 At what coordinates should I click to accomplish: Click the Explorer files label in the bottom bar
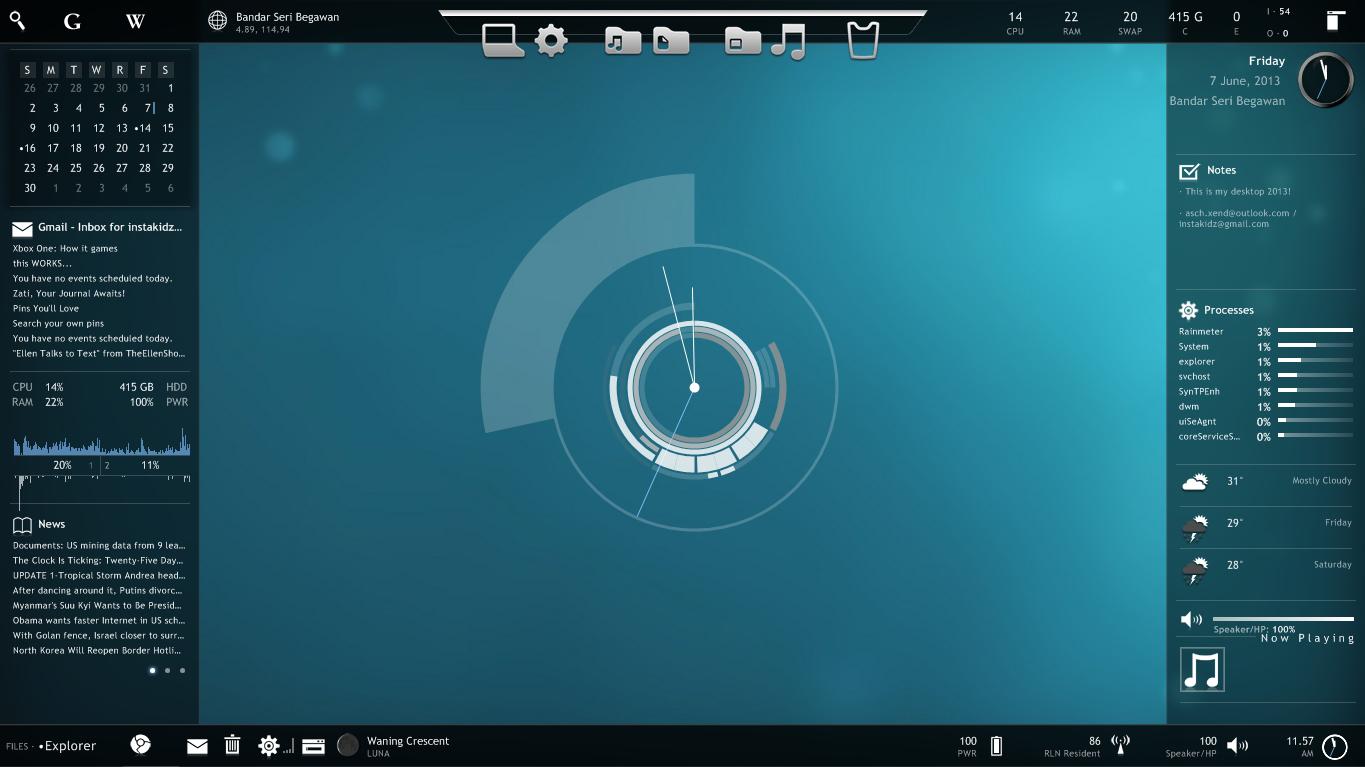click(x=68, y=746)
